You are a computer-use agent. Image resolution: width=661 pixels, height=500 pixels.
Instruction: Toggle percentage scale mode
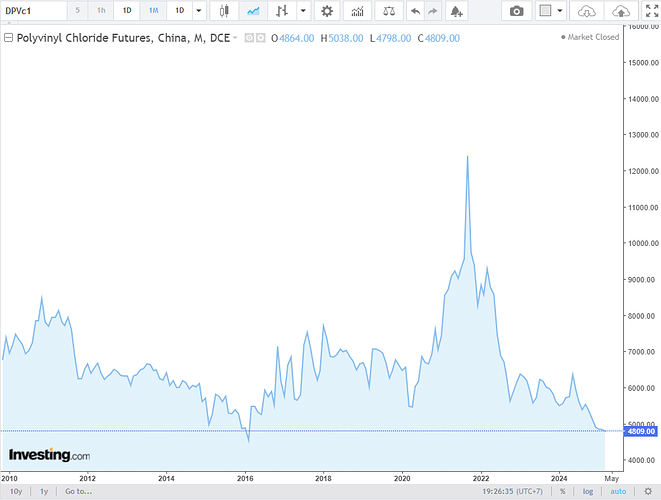[562, 491]
